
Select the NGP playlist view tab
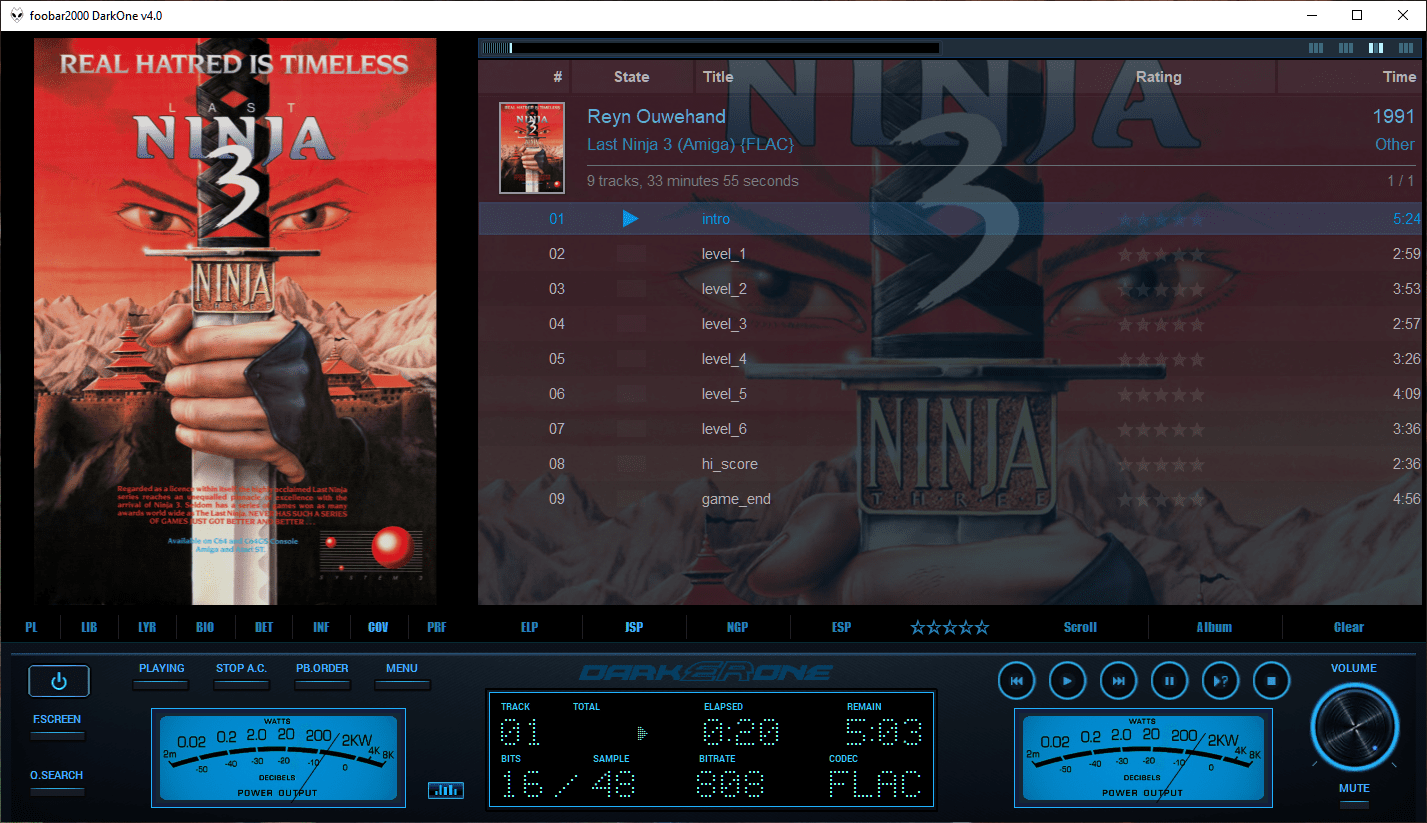click(738, 628)
